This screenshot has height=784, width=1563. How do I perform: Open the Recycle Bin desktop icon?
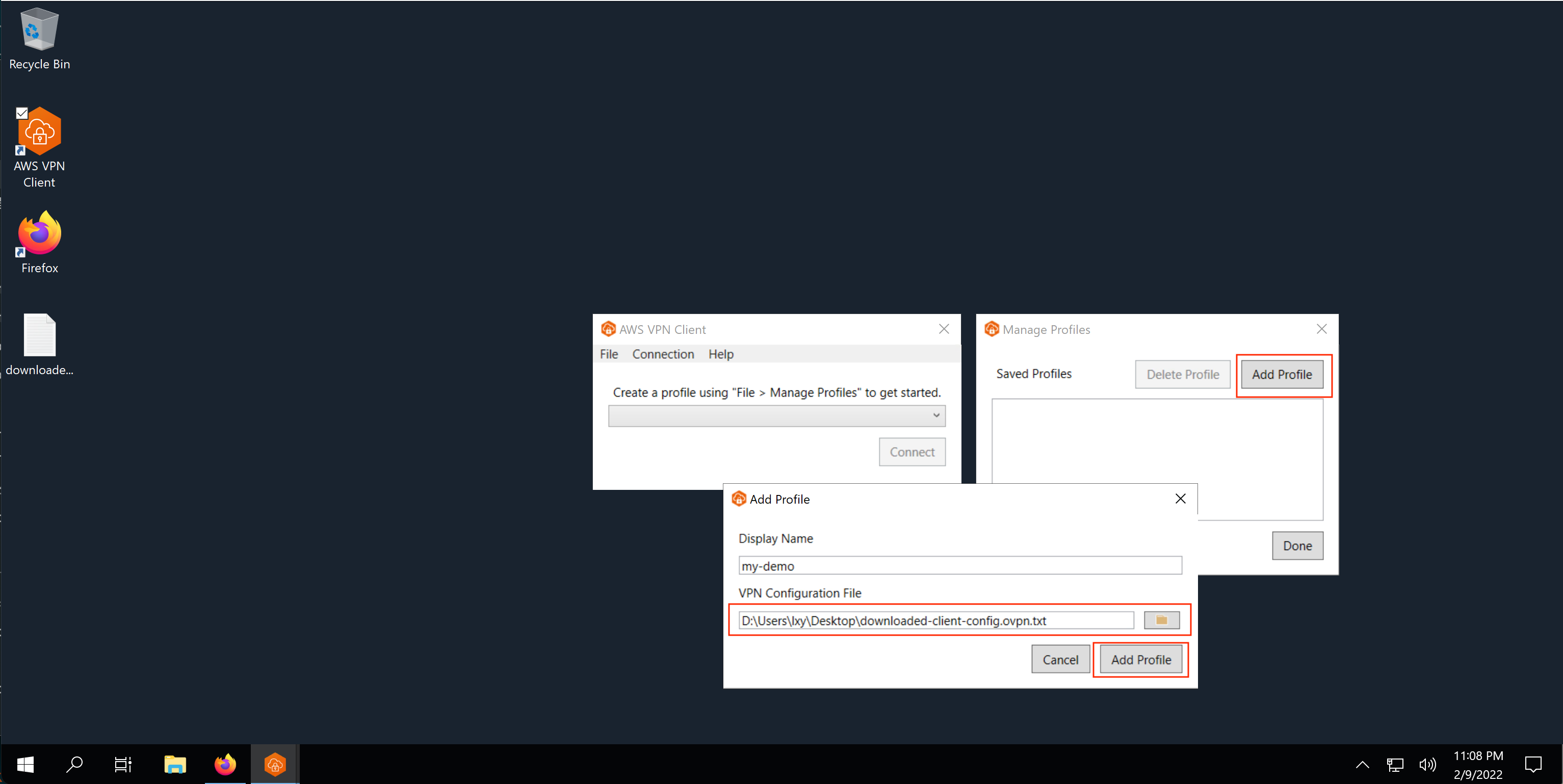point(39,38)
